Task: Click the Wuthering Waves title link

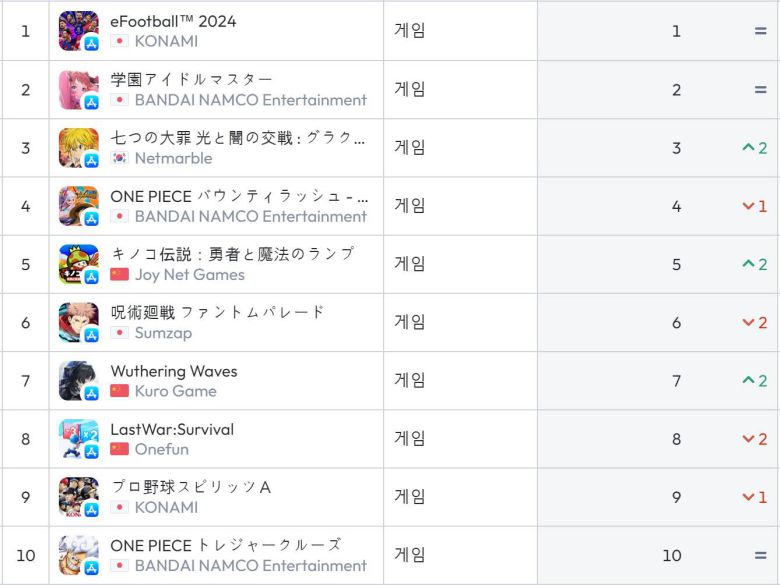Action: [173, 371]
